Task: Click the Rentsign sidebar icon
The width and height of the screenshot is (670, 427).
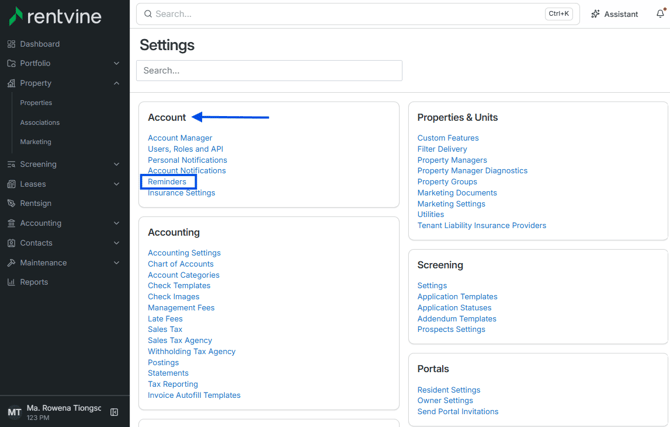Action: [x=11, y=203]
